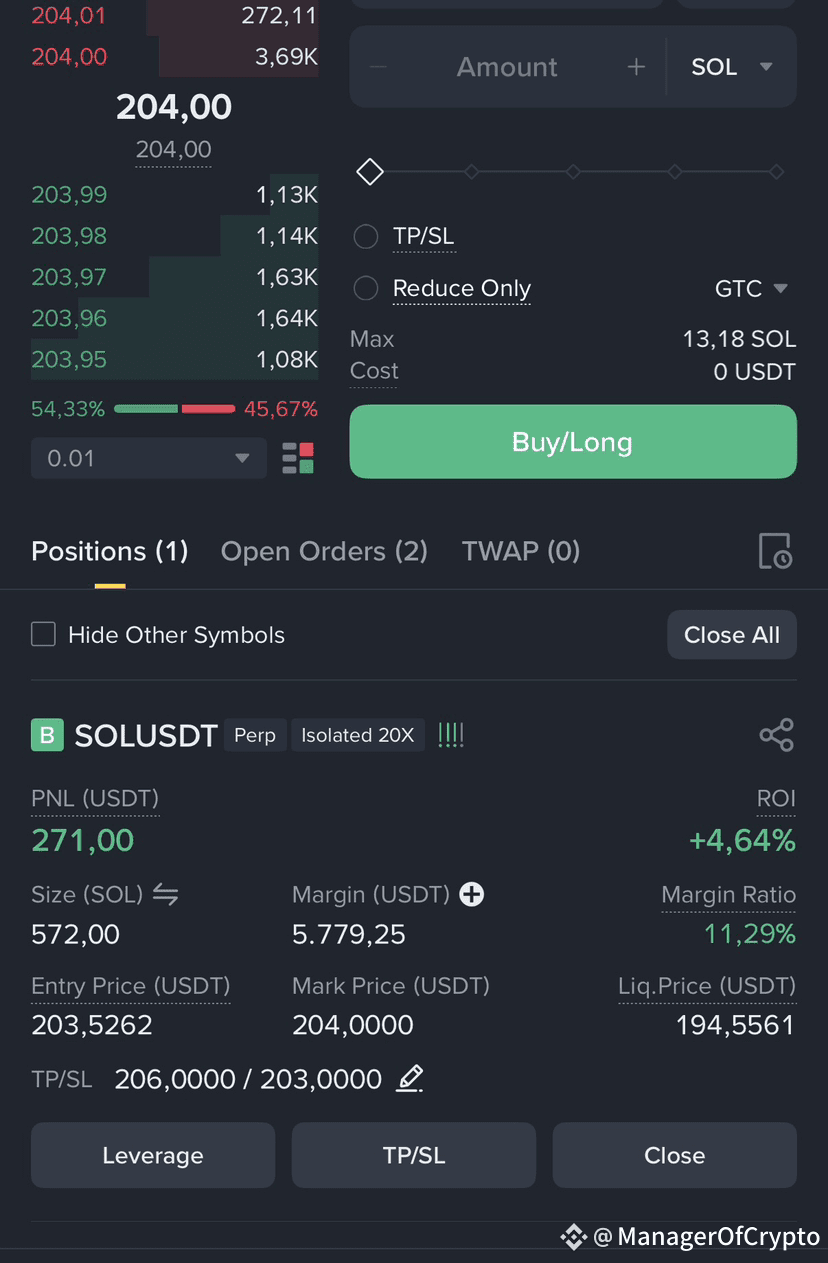
Task: Expand the 0.01 price grouping dropdown
Action: point(149,458)
